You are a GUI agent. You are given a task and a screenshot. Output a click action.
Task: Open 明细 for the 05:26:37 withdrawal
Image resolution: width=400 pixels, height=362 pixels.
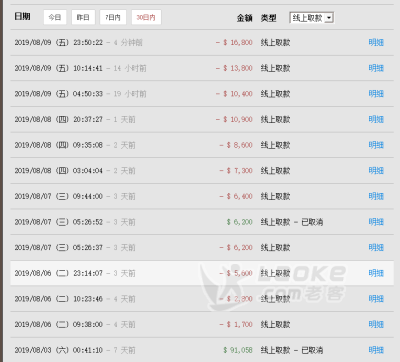[x=376, y=248]
